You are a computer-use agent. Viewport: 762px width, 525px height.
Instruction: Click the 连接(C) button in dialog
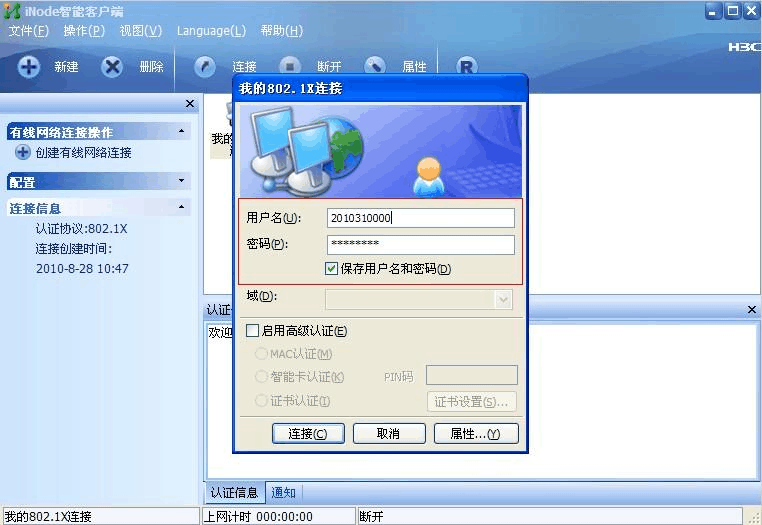(x=308, y=433)
